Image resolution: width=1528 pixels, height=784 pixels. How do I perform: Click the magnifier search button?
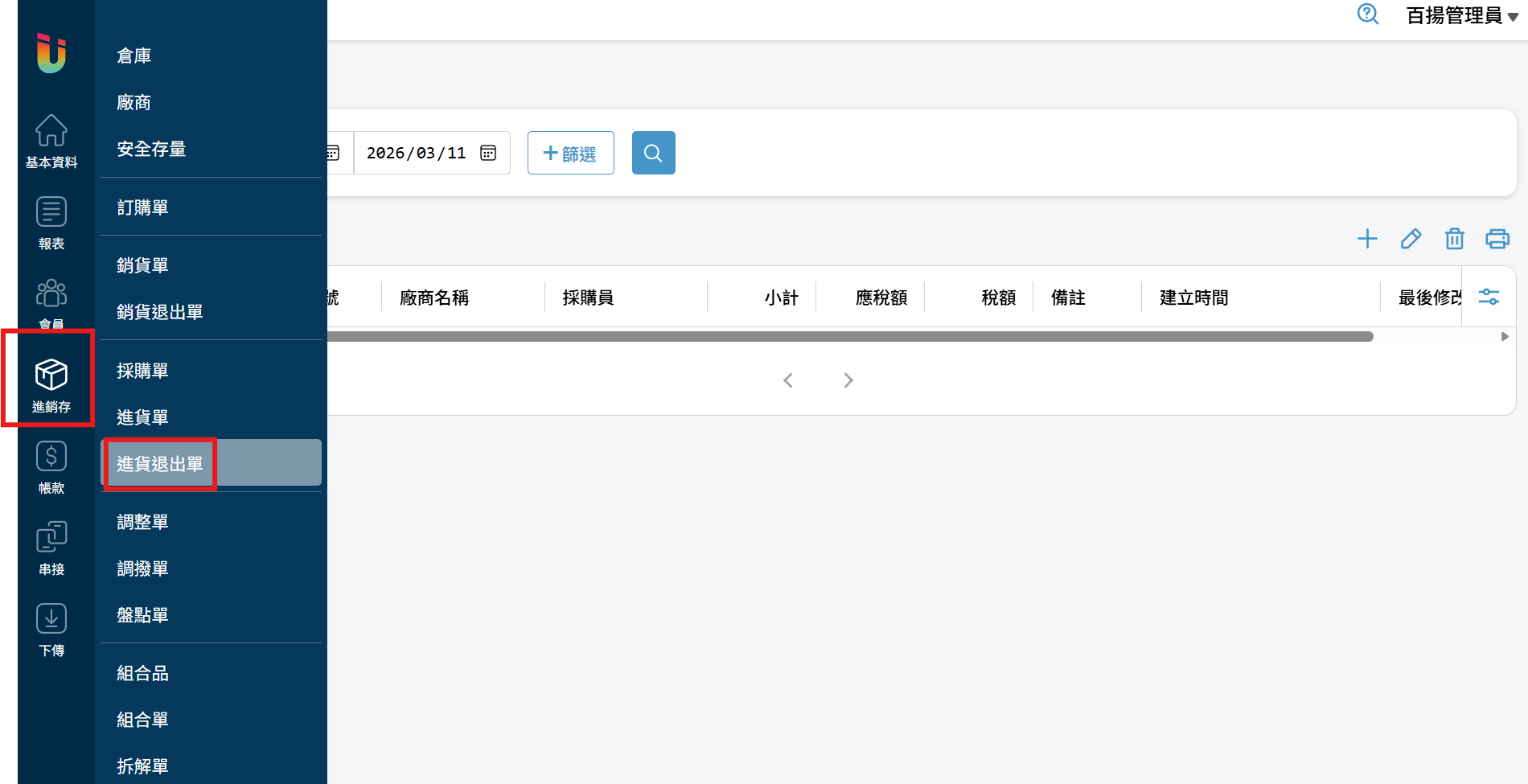[x=653, y=153]
